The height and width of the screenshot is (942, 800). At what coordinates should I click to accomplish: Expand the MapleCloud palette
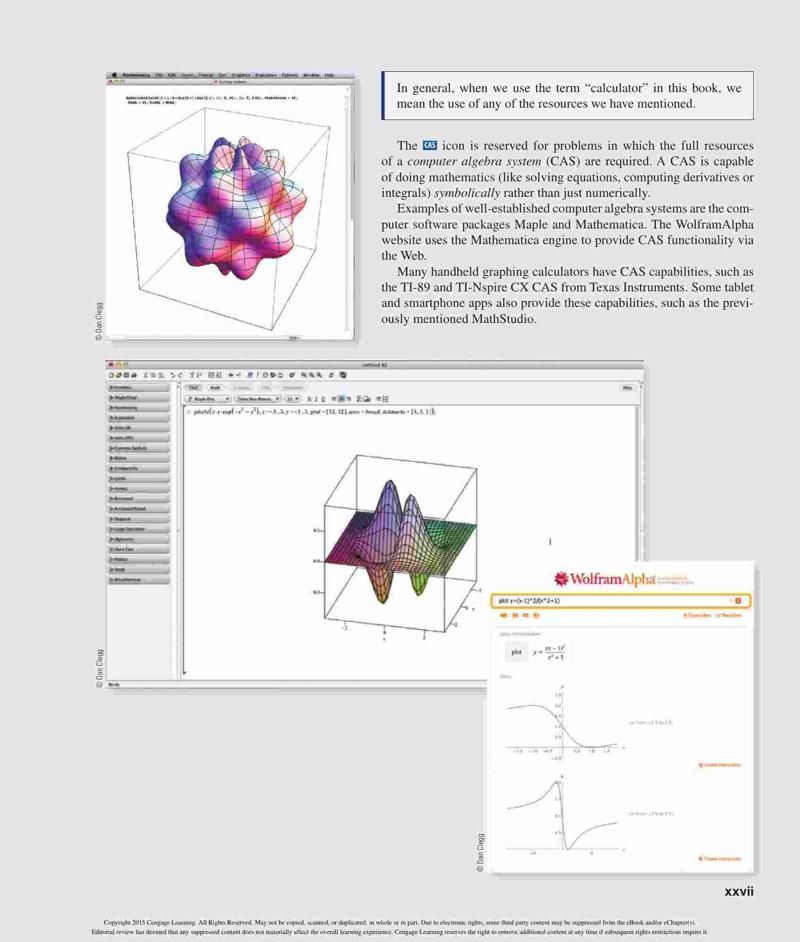point(139,398)
